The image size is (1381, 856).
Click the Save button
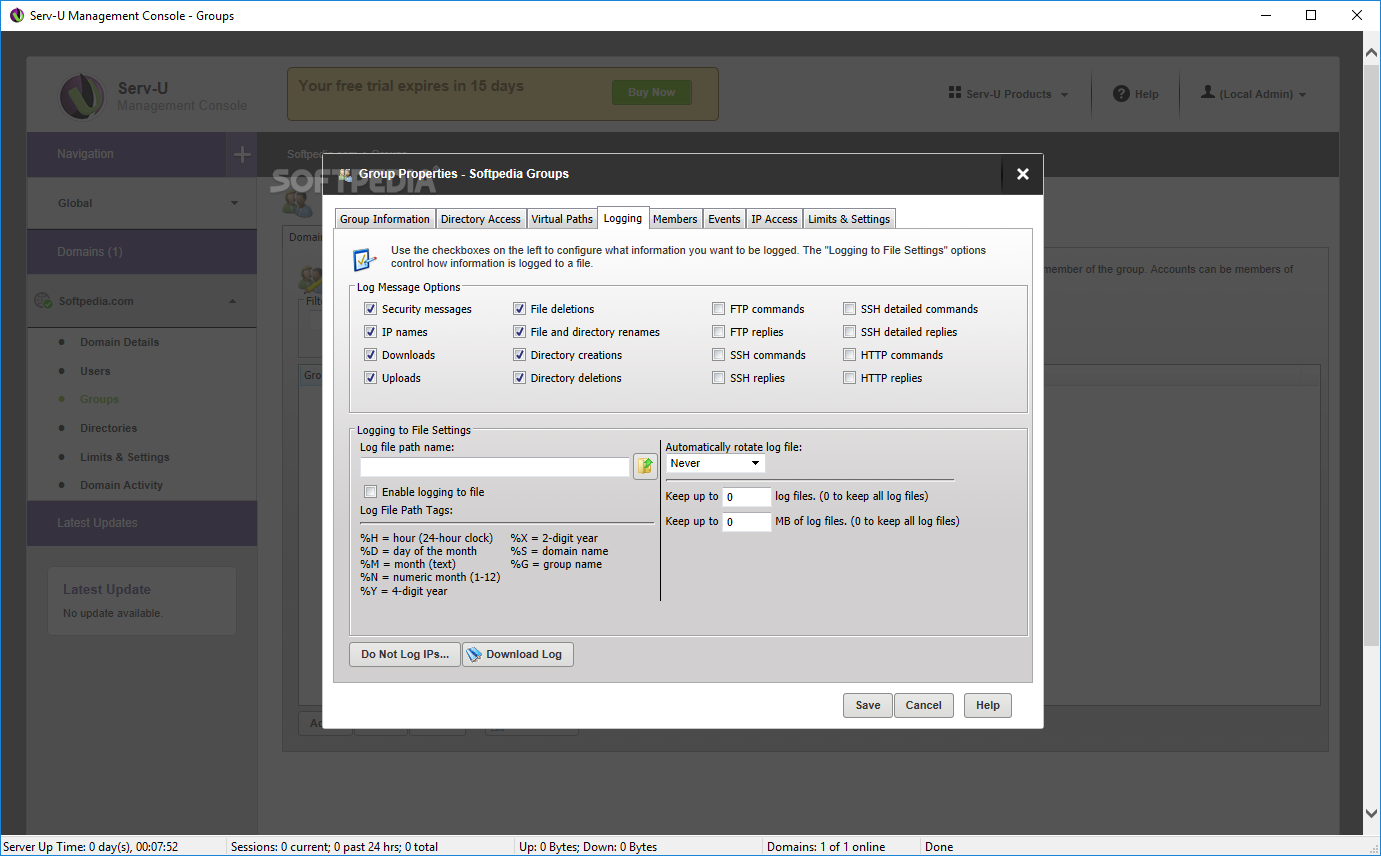tap(868, 705)
